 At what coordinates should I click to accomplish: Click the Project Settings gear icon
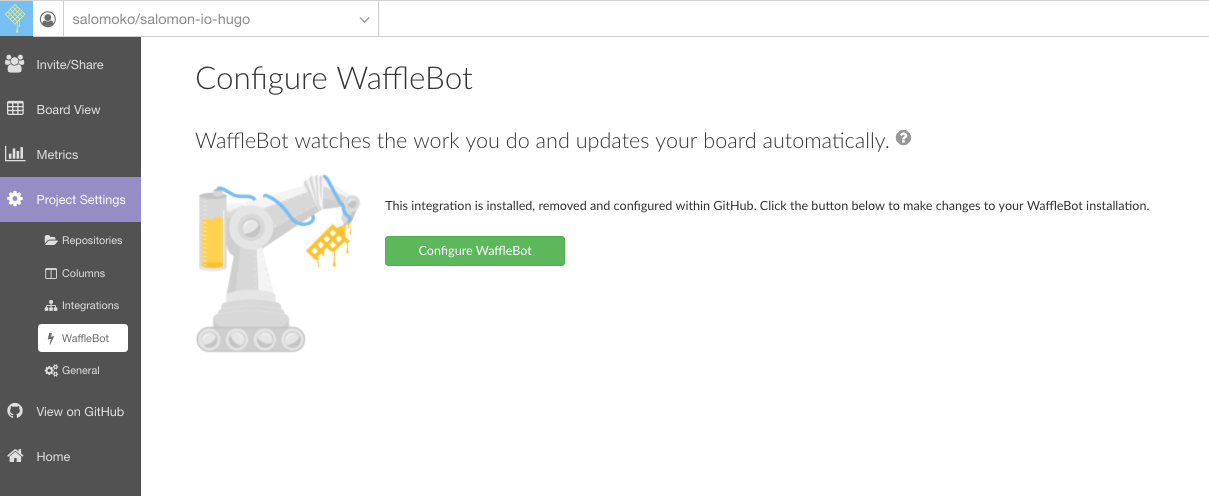click(x=15, y=199)
